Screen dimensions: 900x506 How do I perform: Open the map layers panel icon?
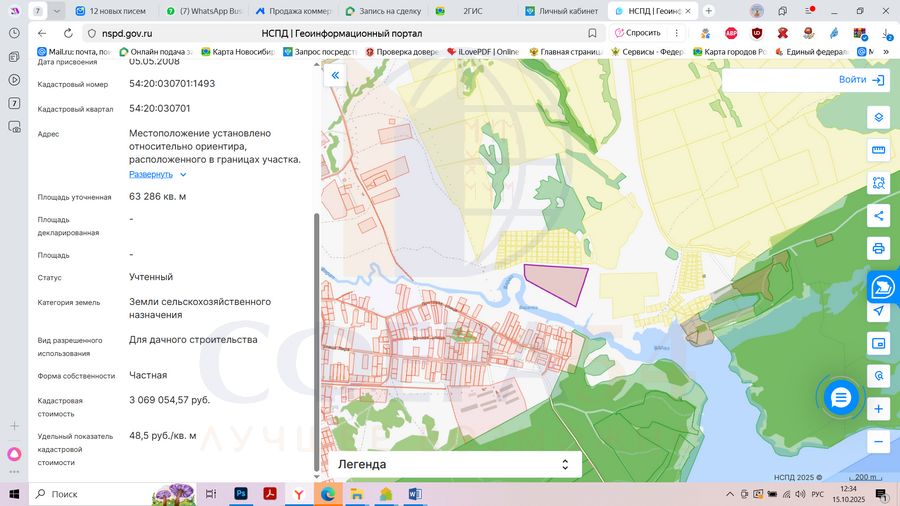tap(879, 117)
